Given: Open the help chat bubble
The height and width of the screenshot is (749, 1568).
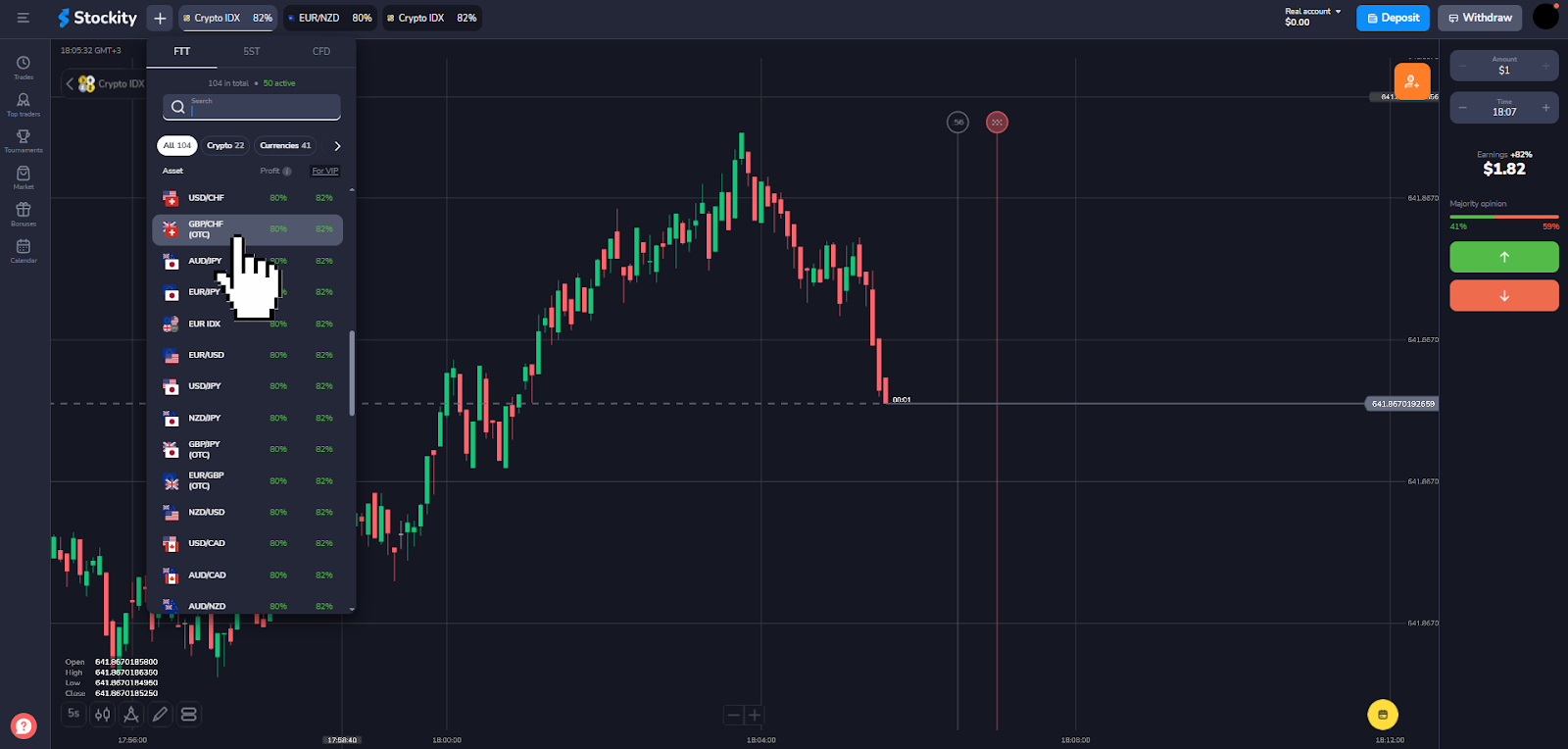Looking at the screenshot, I should (x=24, y=725).
